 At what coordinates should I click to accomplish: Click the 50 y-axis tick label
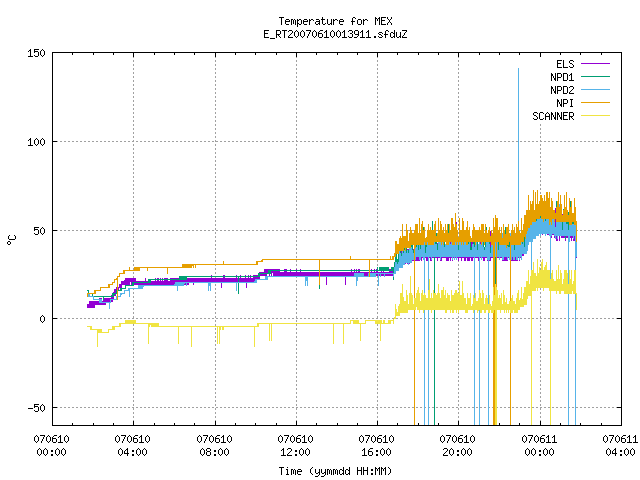pyautogui.click(x=39, y=231)
